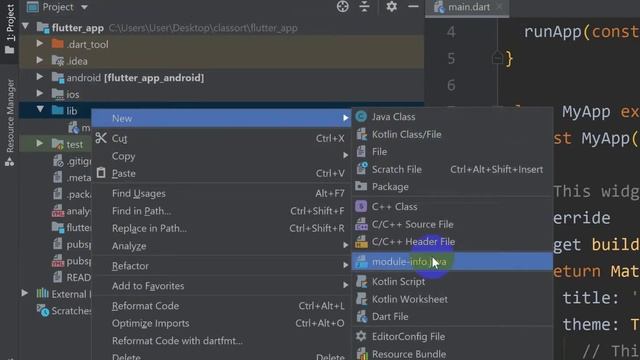The width and height of the screenshot is (640, 360).
Task: Create a new Package
Action: pos(452,187)
